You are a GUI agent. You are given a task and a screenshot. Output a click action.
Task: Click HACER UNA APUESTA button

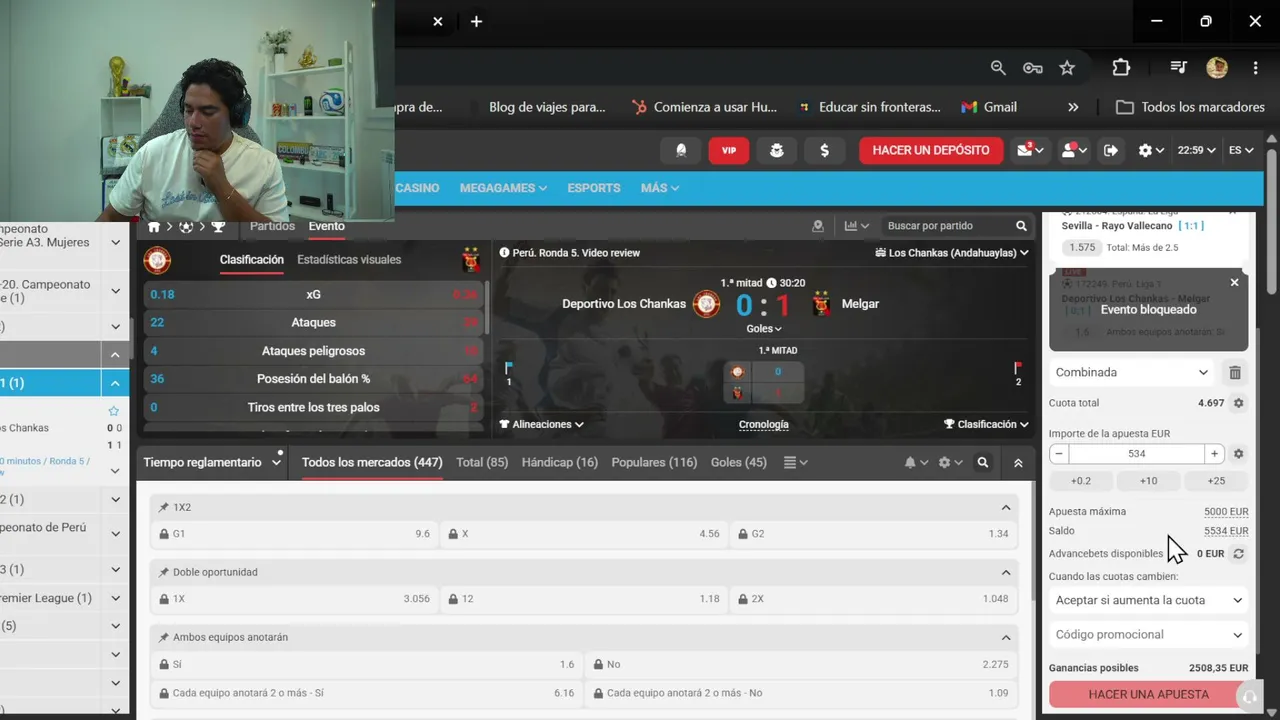(1148, 694)
